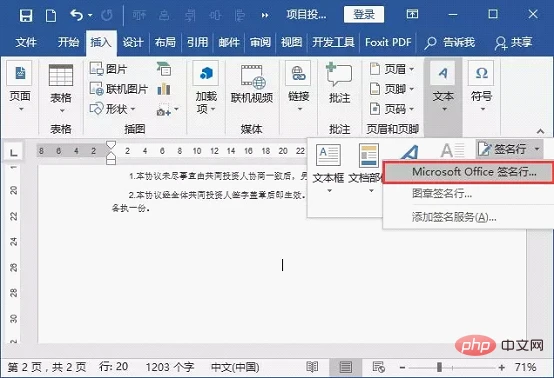Switch to Read Mode view icon
Image resolution: width=554 pixels, height=378 pixels.
tap(312, 367)
